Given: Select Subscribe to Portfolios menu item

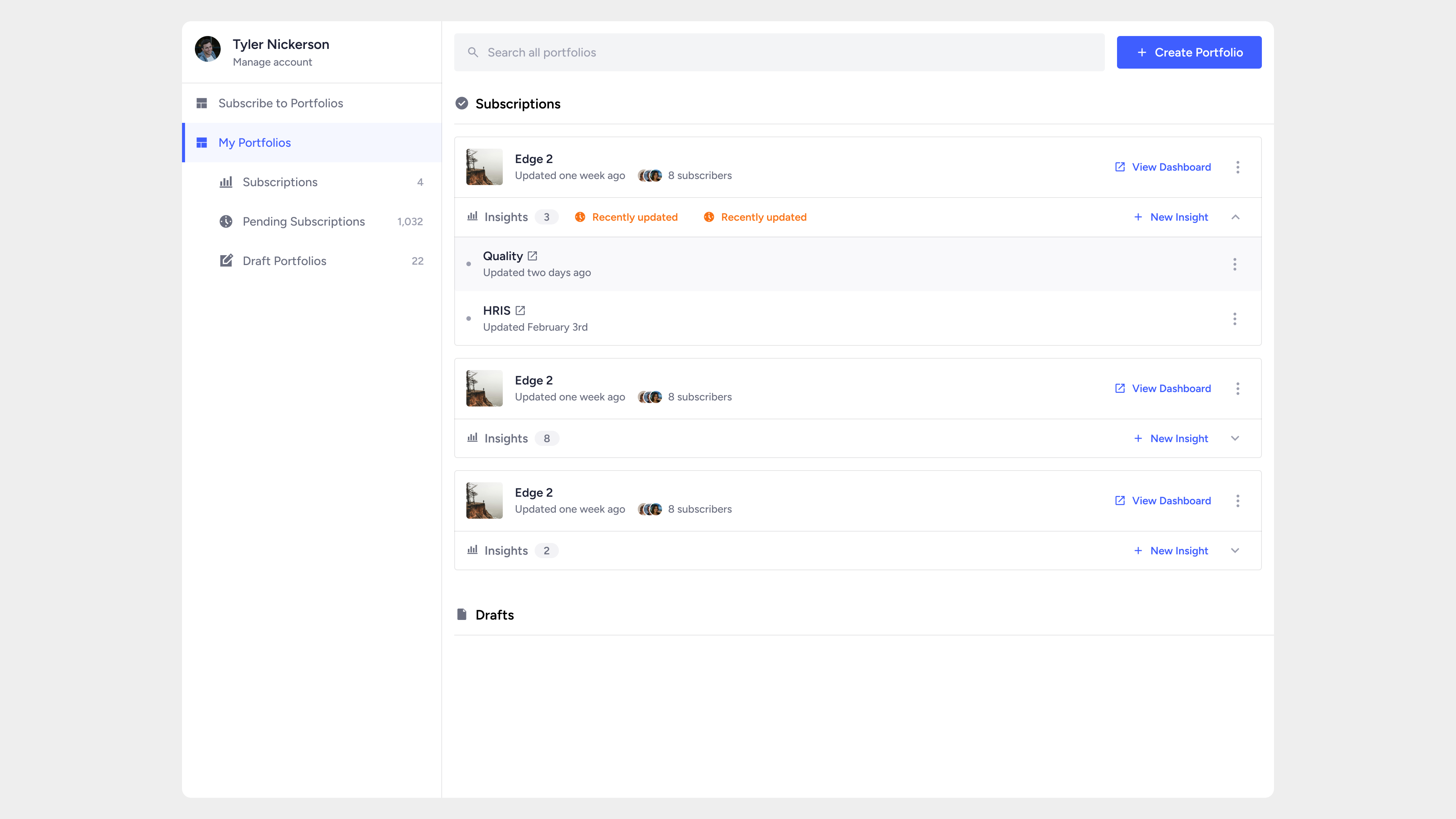Looking at the screenshot, I should click(x=311, y=103).
